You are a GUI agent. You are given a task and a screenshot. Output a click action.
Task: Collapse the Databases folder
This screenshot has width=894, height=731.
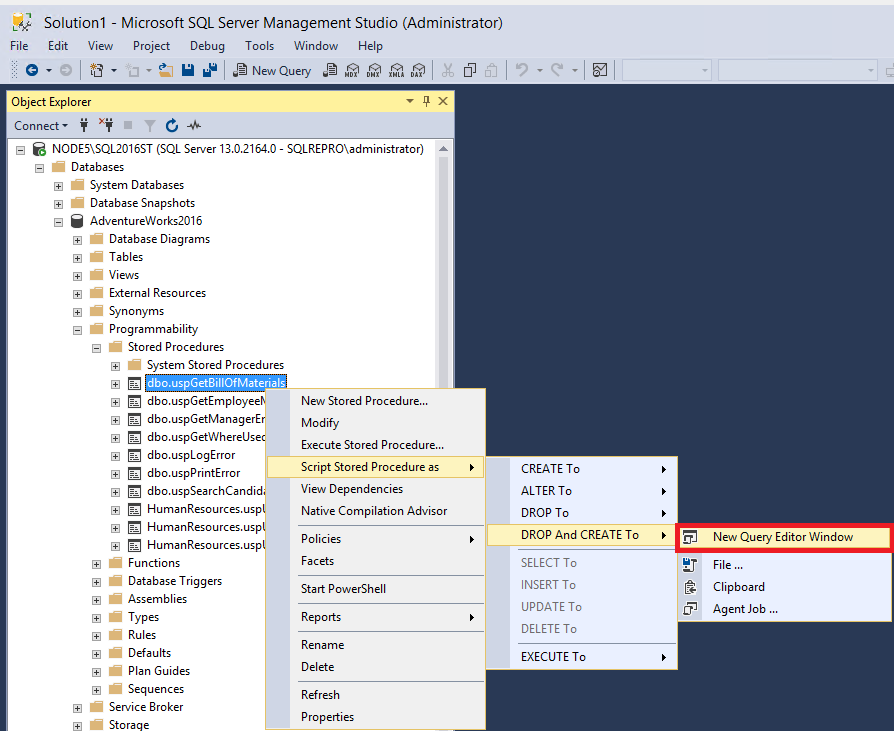point(39,168)
